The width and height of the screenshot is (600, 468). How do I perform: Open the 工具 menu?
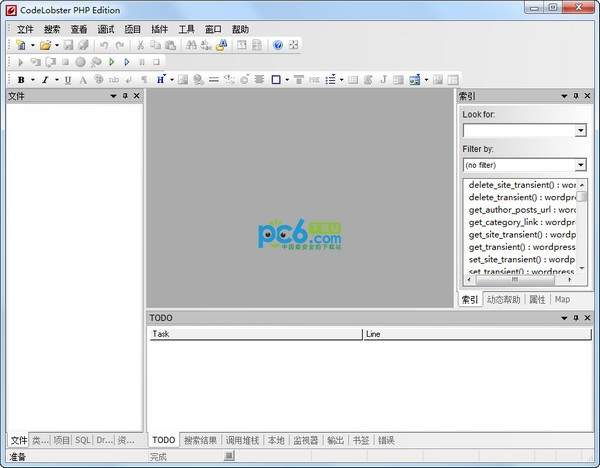click(187, 29)
